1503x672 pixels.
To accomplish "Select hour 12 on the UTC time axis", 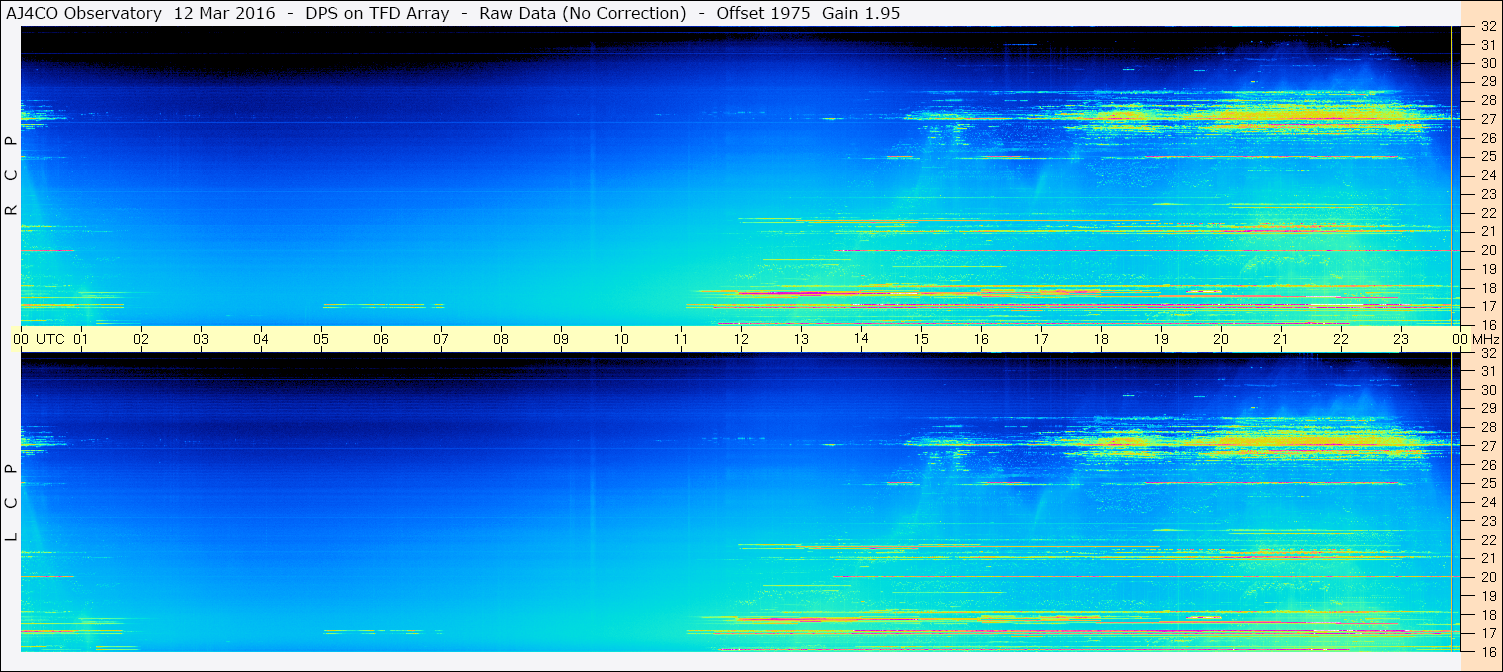I will 741,339.
